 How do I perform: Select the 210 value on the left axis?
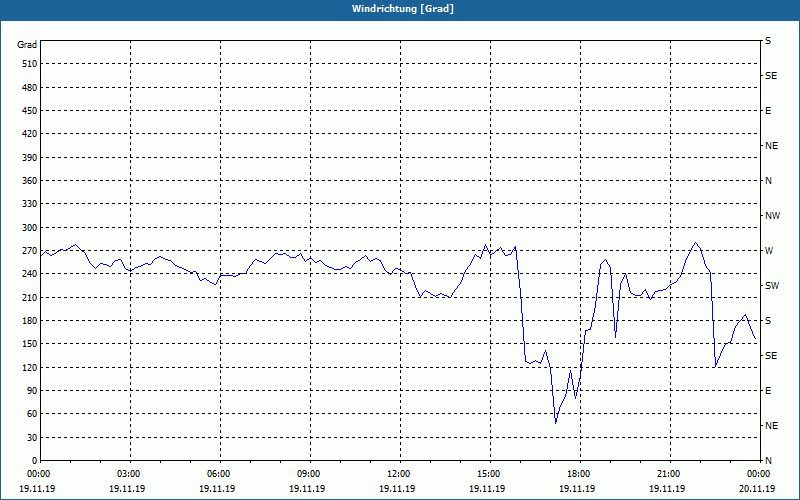[30, 297]
